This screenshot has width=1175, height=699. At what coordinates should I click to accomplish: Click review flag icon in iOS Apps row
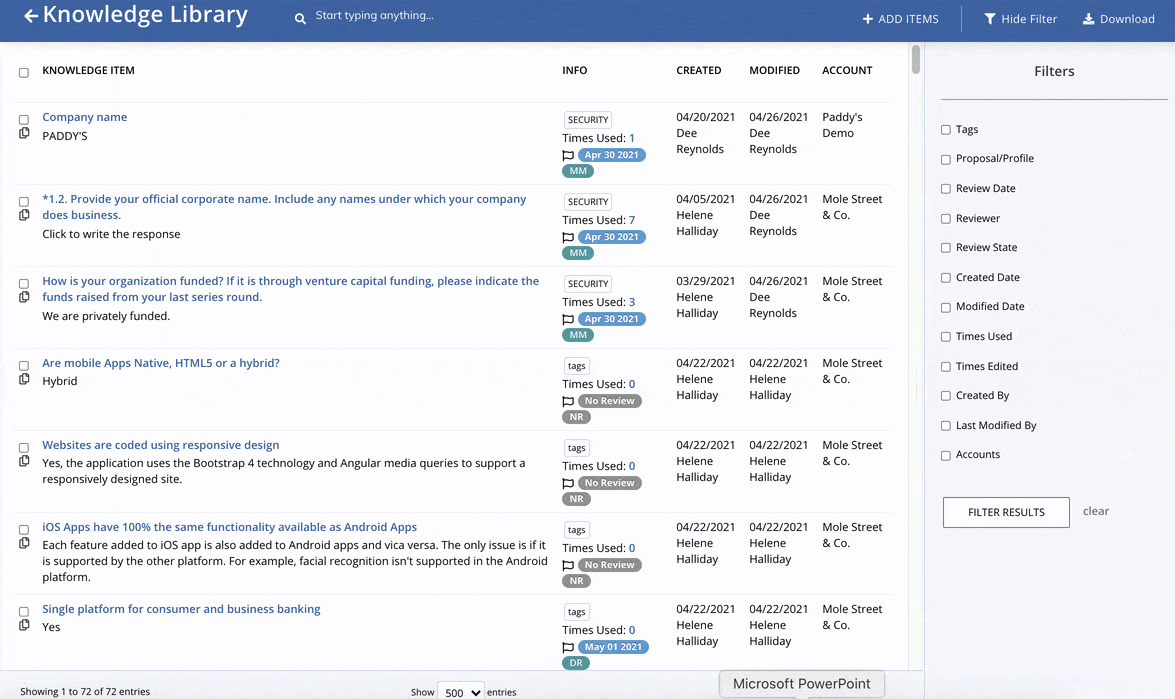568,566
